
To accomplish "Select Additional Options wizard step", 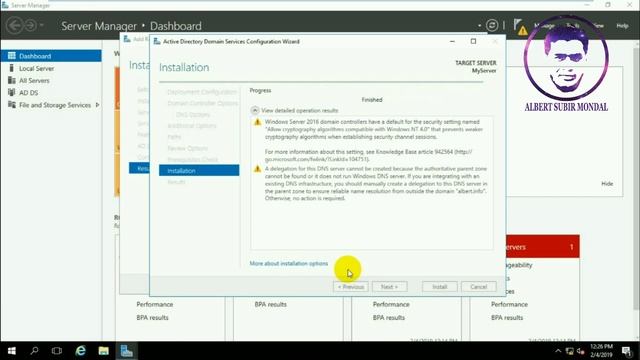I will click(192, 126).
